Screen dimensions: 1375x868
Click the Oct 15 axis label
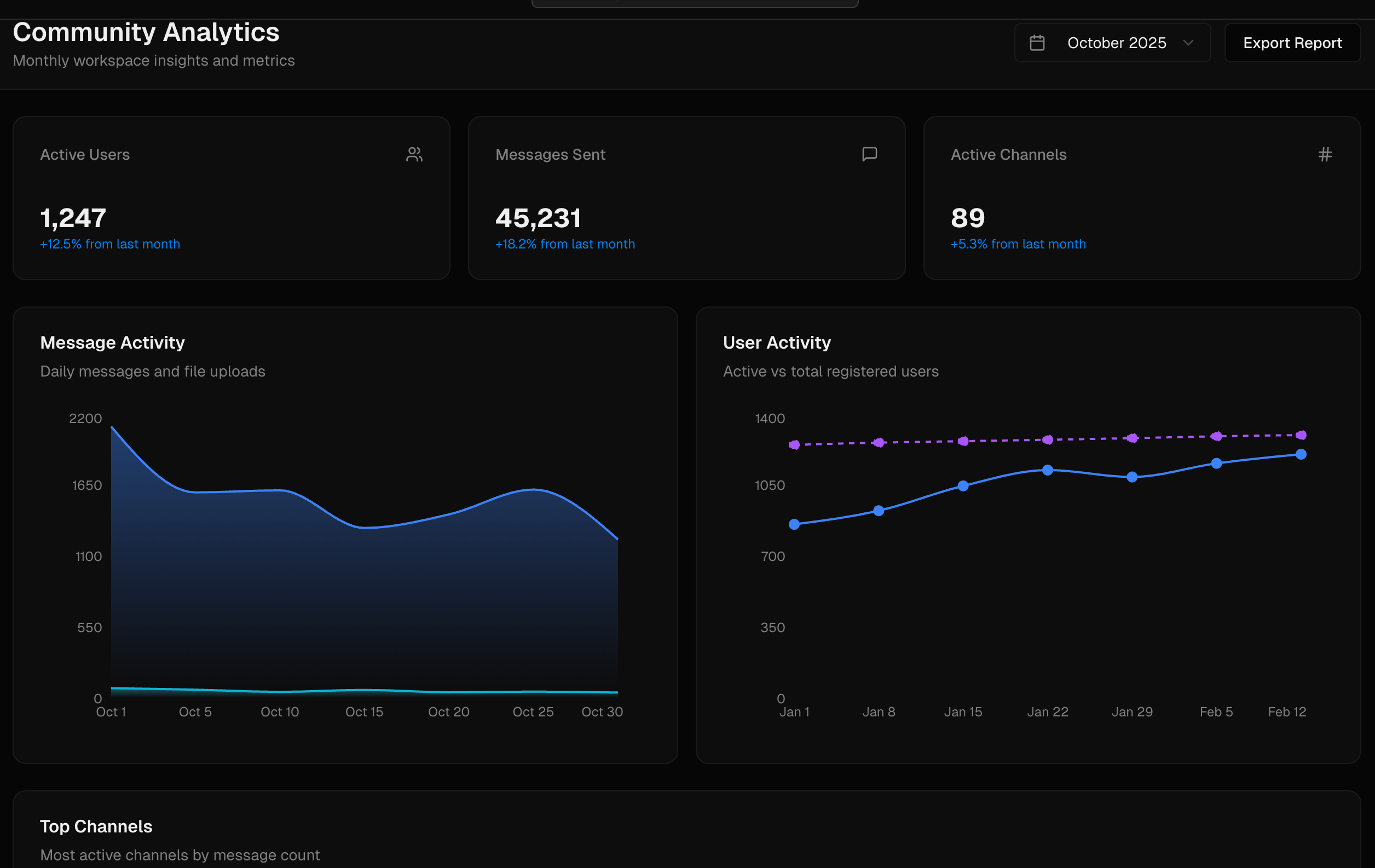tap(364, 711)
